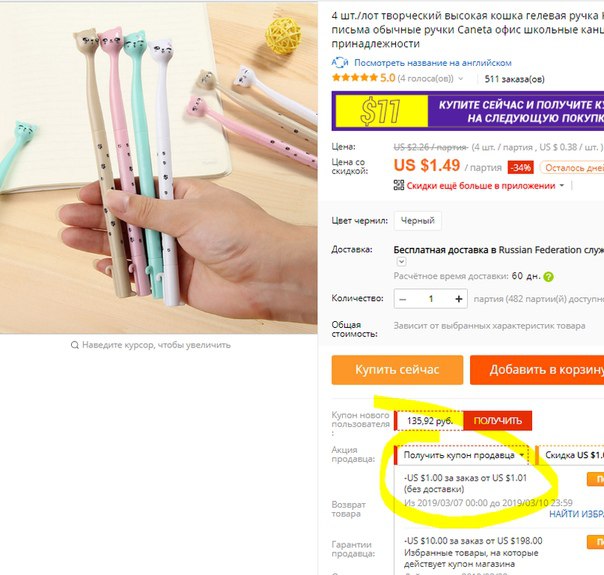Image resolution: width=604 pixels, height=575 pixels.
Task: Expand the rating votes dropdown arrow
Action: (x=461, y=79)
